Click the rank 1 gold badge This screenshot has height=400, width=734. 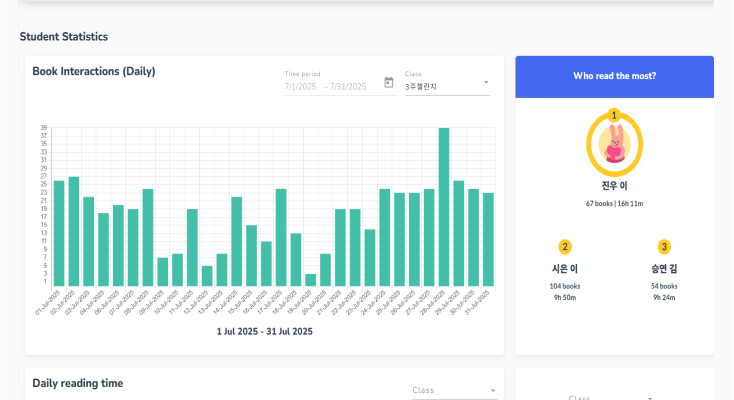[614, 116]
